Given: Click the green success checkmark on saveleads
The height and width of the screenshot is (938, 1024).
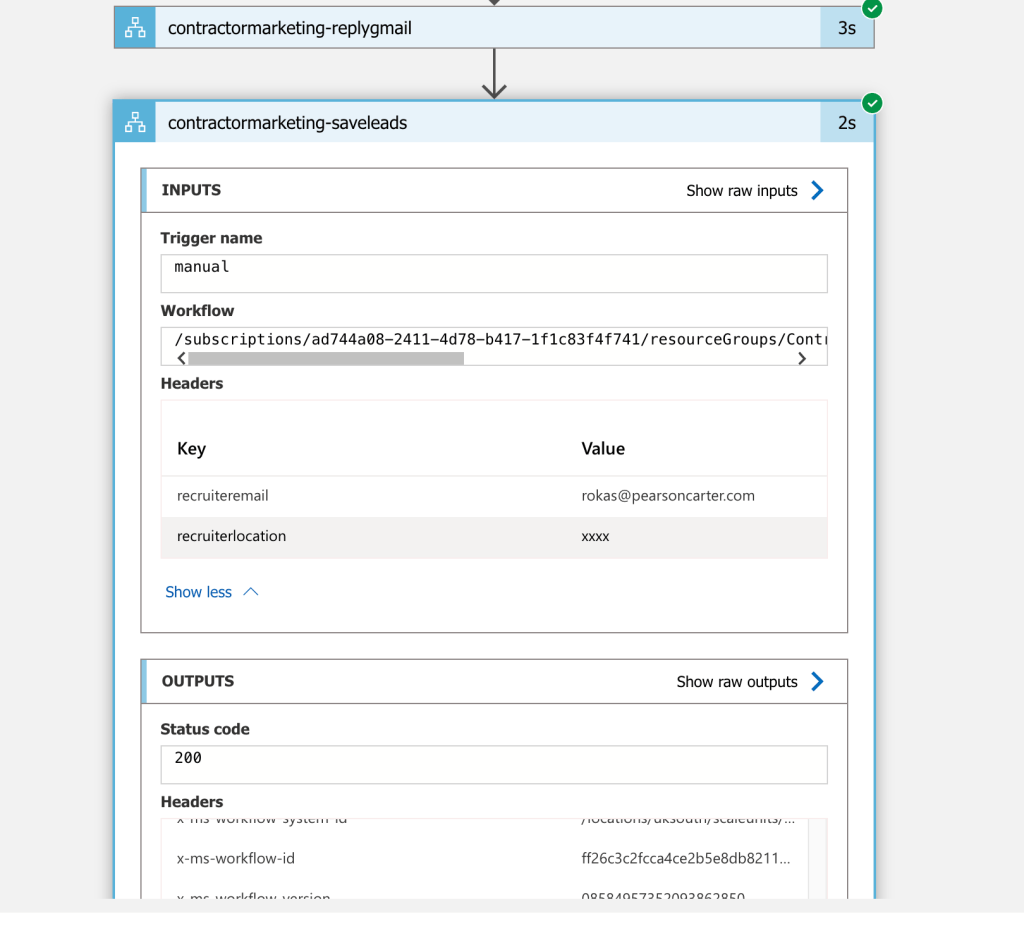Looking at the screenshot, I should 872,103.
